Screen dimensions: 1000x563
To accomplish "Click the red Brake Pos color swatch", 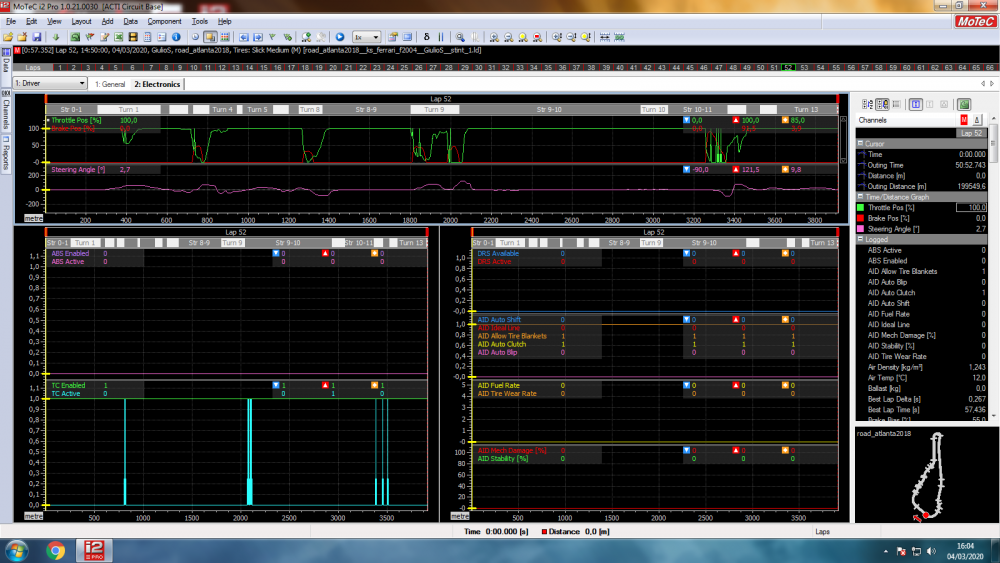I will 860,218.
